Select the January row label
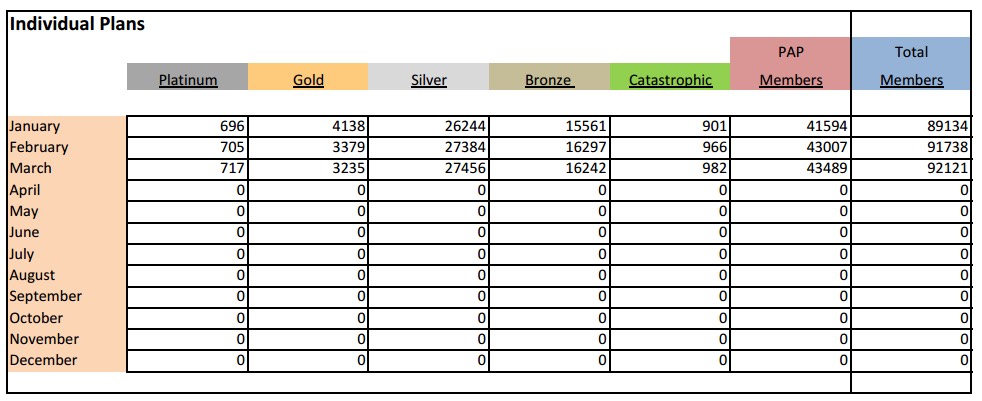 pos(35,126)
